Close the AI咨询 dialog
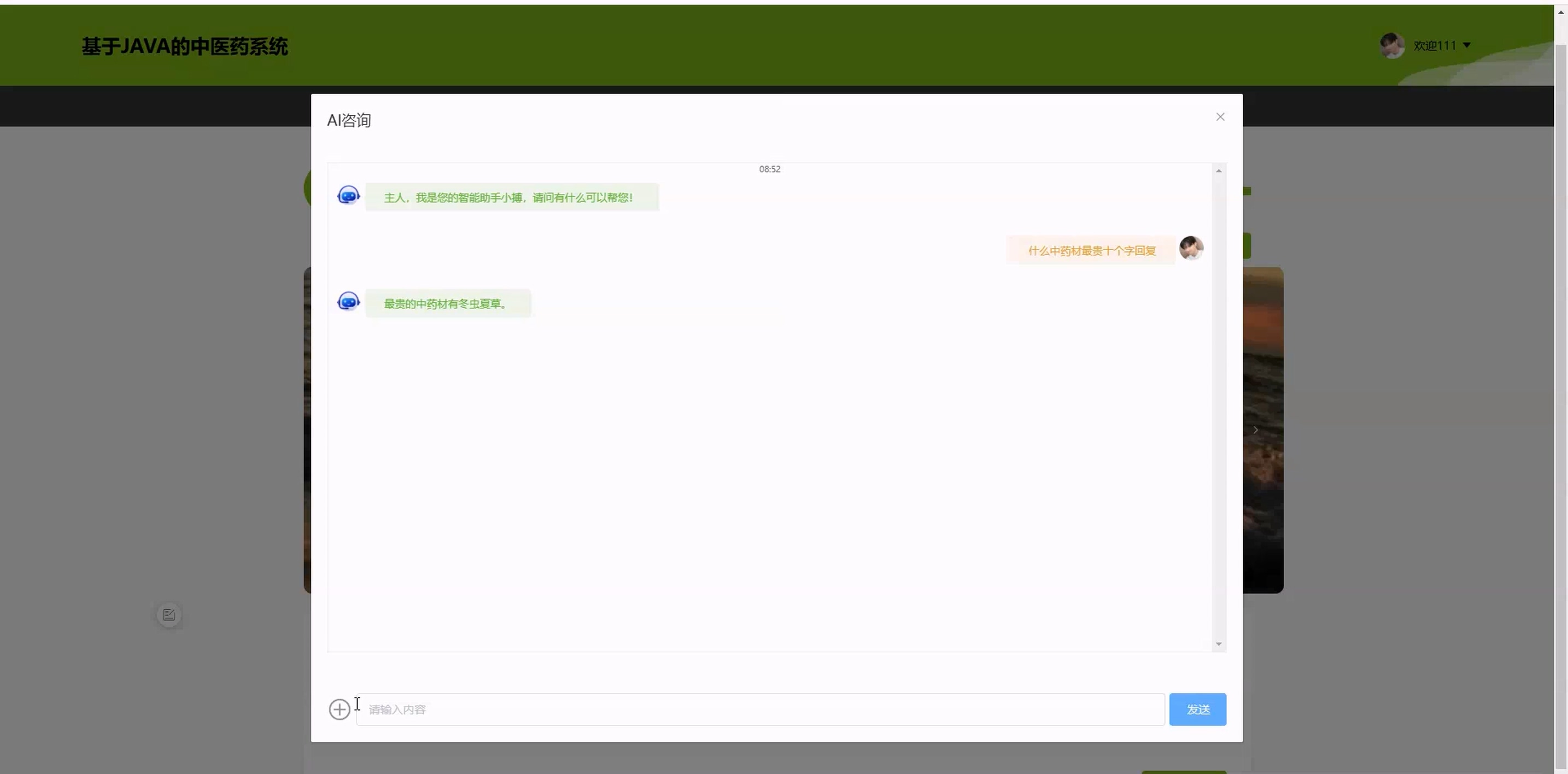Screen dimensions: 1568x774 point(1220,117)
